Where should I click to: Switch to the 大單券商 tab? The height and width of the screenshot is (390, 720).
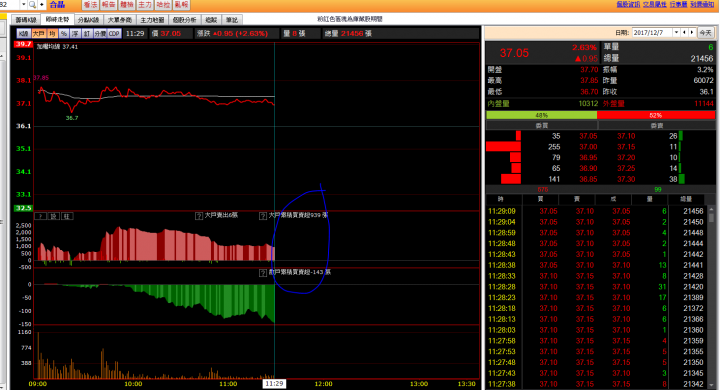[119, 20]
